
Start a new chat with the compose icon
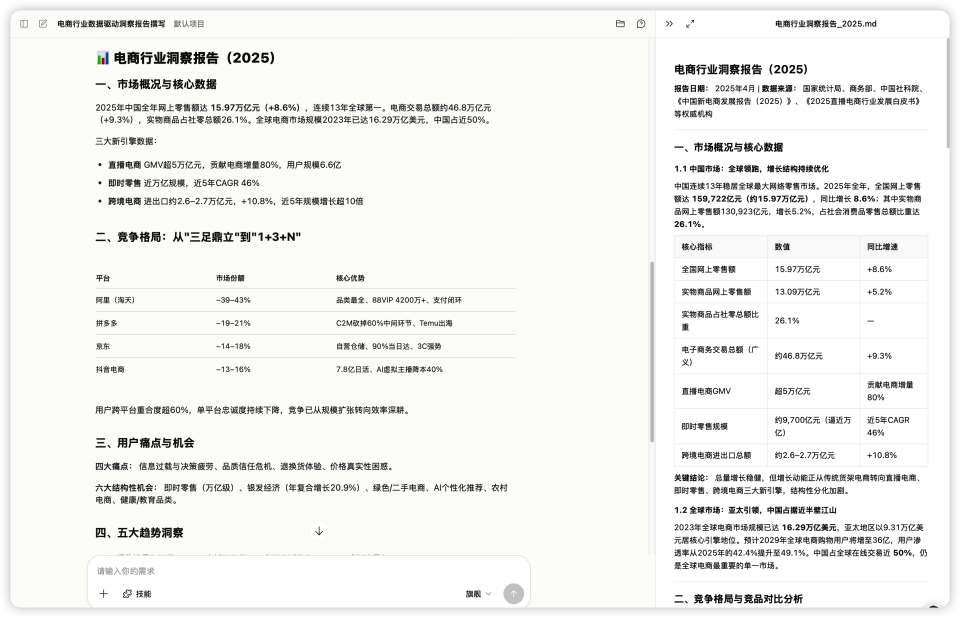pyautogui.click(x=41, y=23)
